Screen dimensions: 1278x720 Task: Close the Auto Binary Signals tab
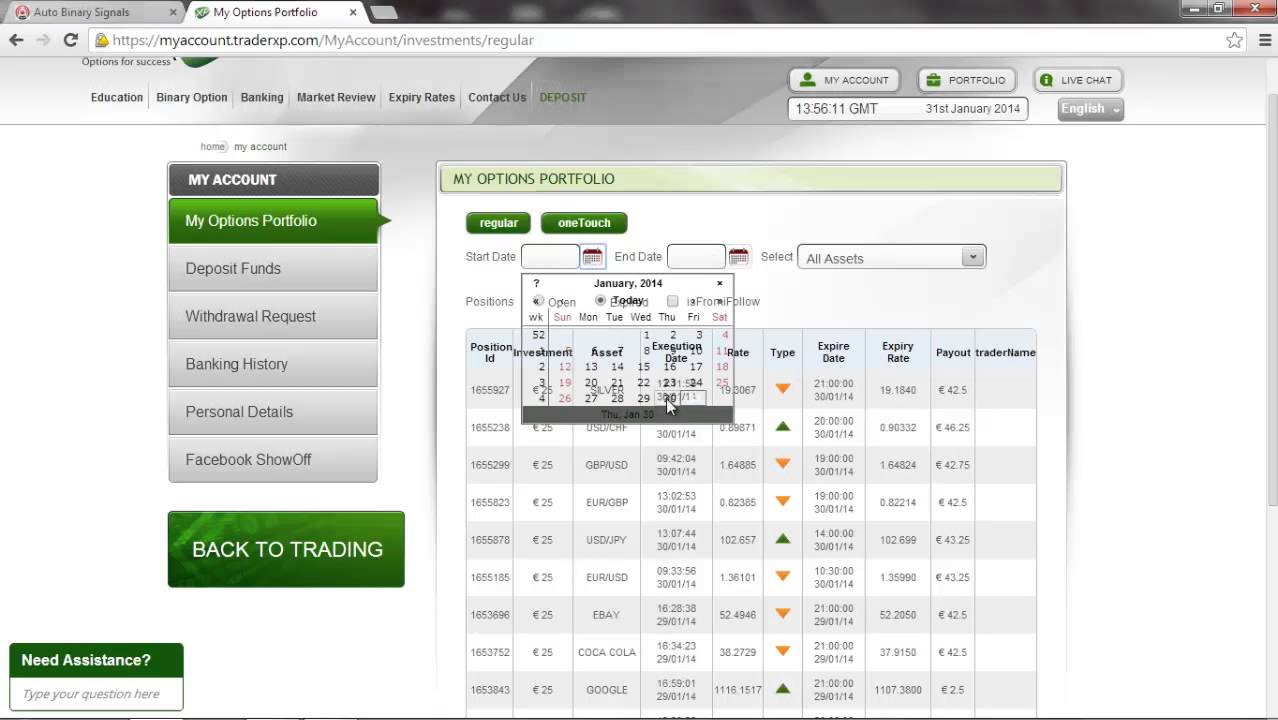(173, 12)
